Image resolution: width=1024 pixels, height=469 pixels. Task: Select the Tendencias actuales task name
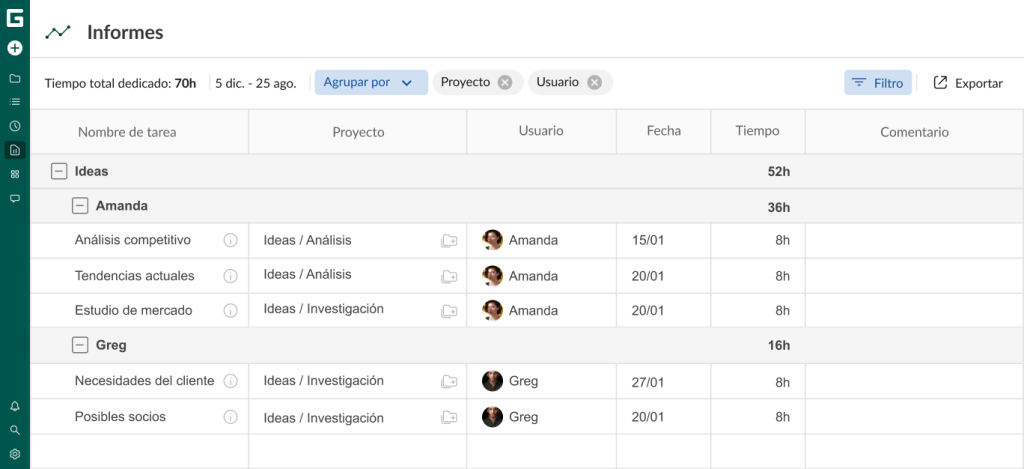tap(135, 276)
